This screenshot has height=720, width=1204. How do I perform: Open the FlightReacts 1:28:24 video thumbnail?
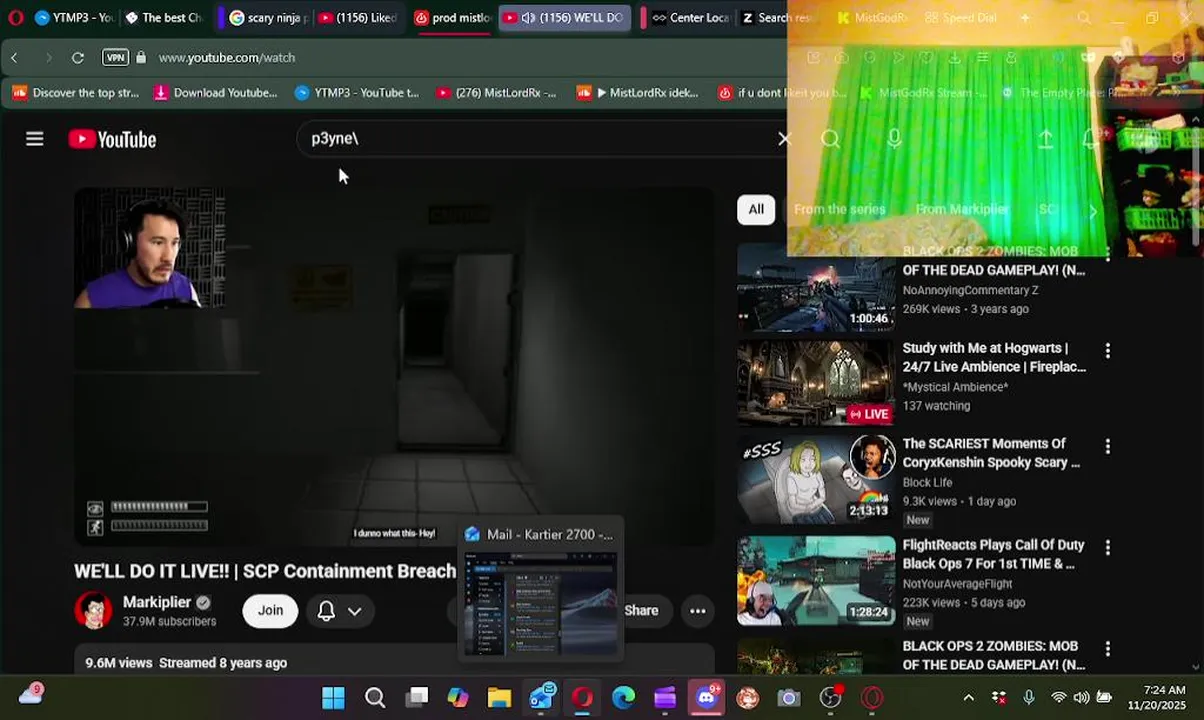point(817,581)
